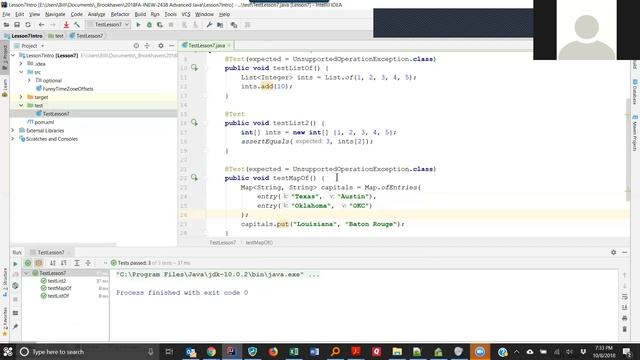Toggle sort alphabetically in test runner

[53, 263]
